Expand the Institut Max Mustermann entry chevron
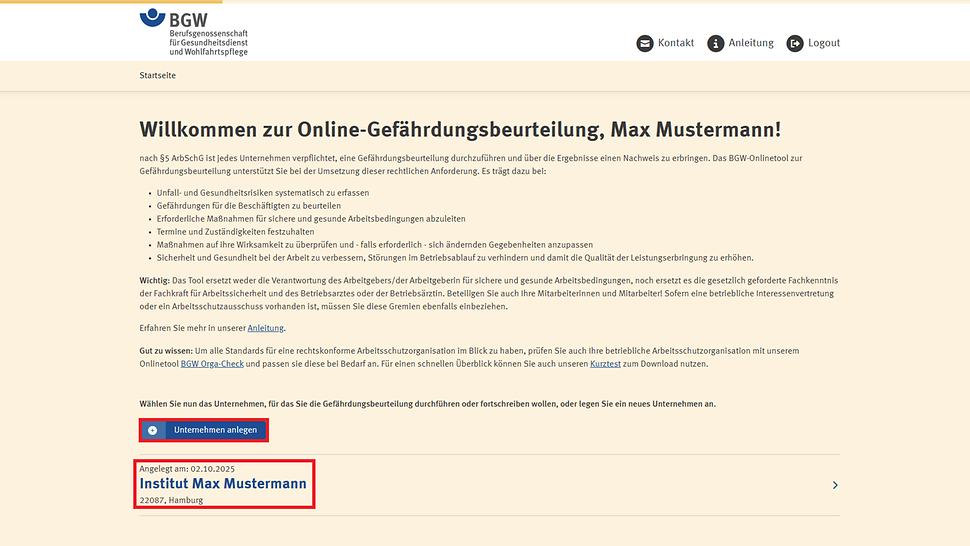The image size is (970, 546). pyautogui.click(x=835, y=485)
